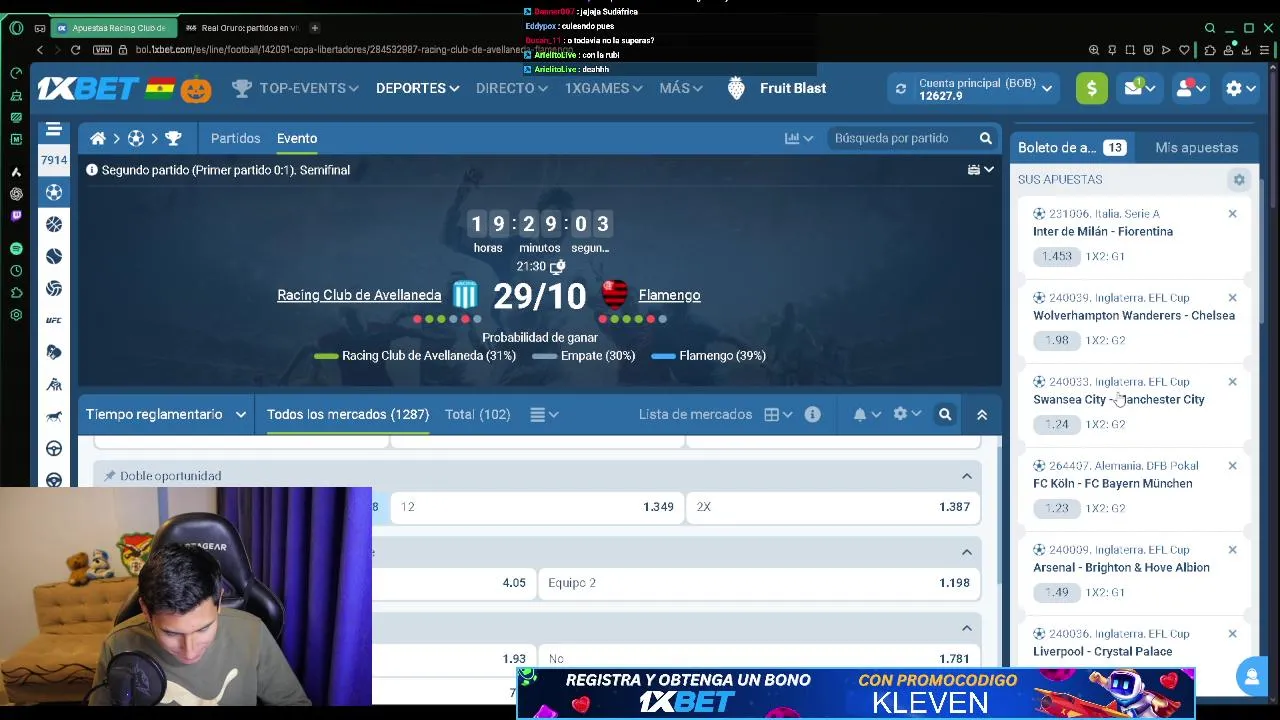Open the calendar dropdown on event banner

click(x=981, y=170)
